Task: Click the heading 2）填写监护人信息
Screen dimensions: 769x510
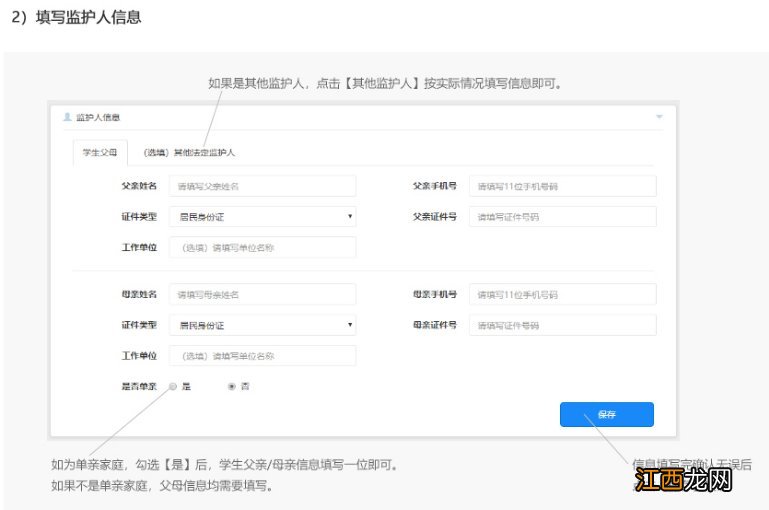Action: click(76, 17)
